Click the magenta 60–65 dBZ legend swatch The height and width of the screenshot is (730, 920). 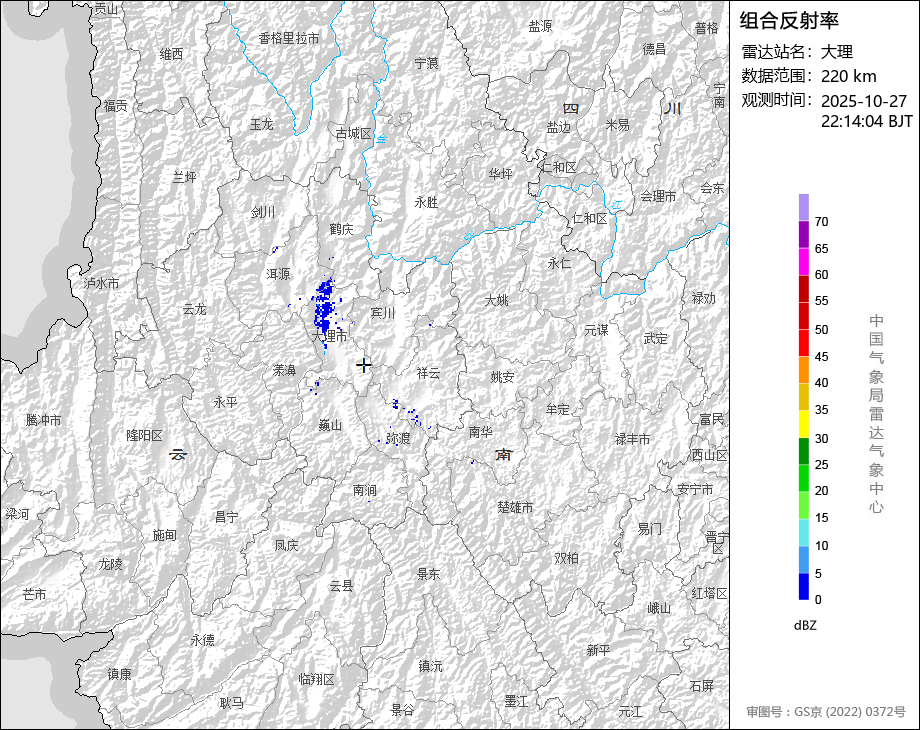point(803,262)
